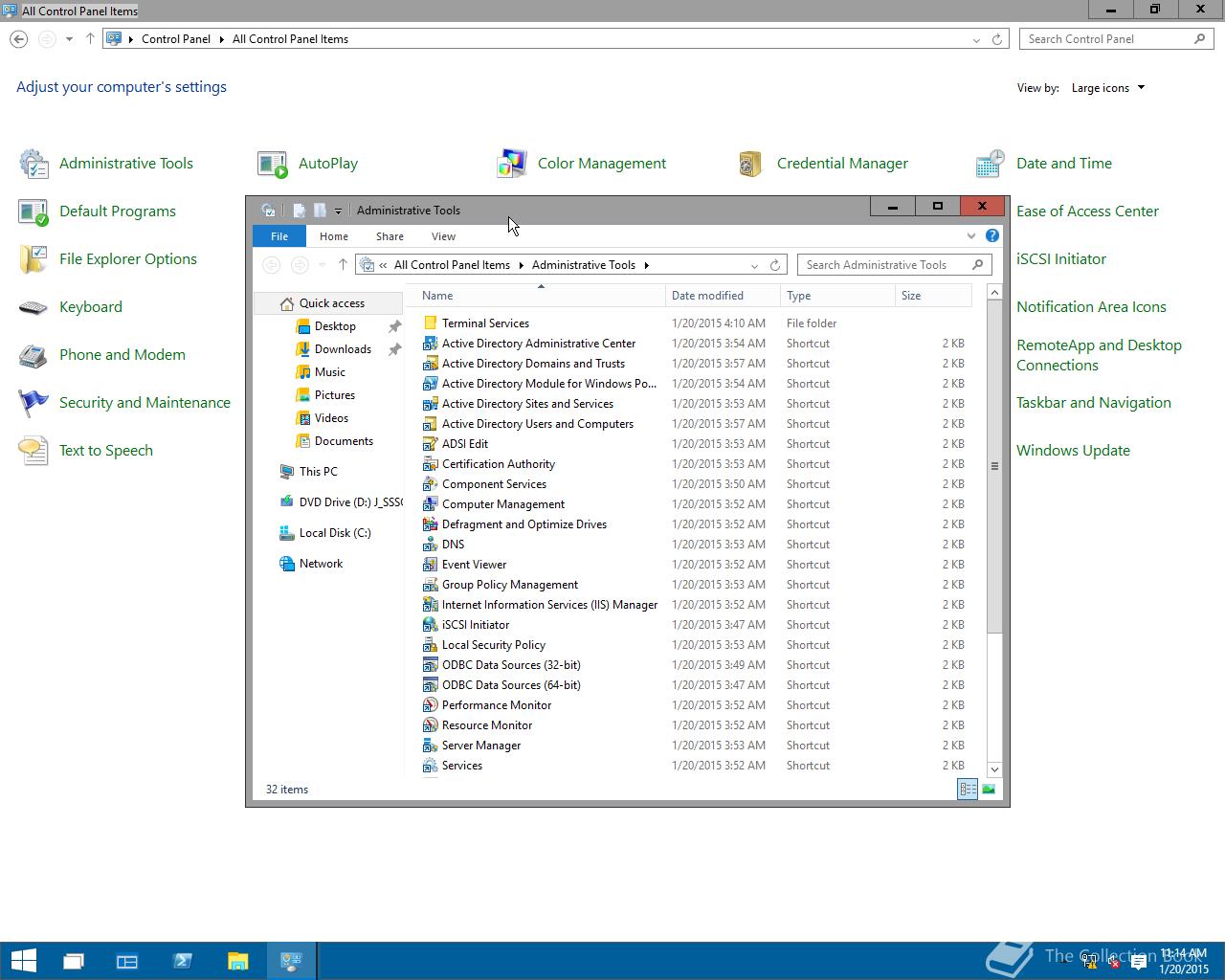Open File Explorer from the taskbar
The width and height of the screenshot is (1225, 980).
[x=237, y=961]
